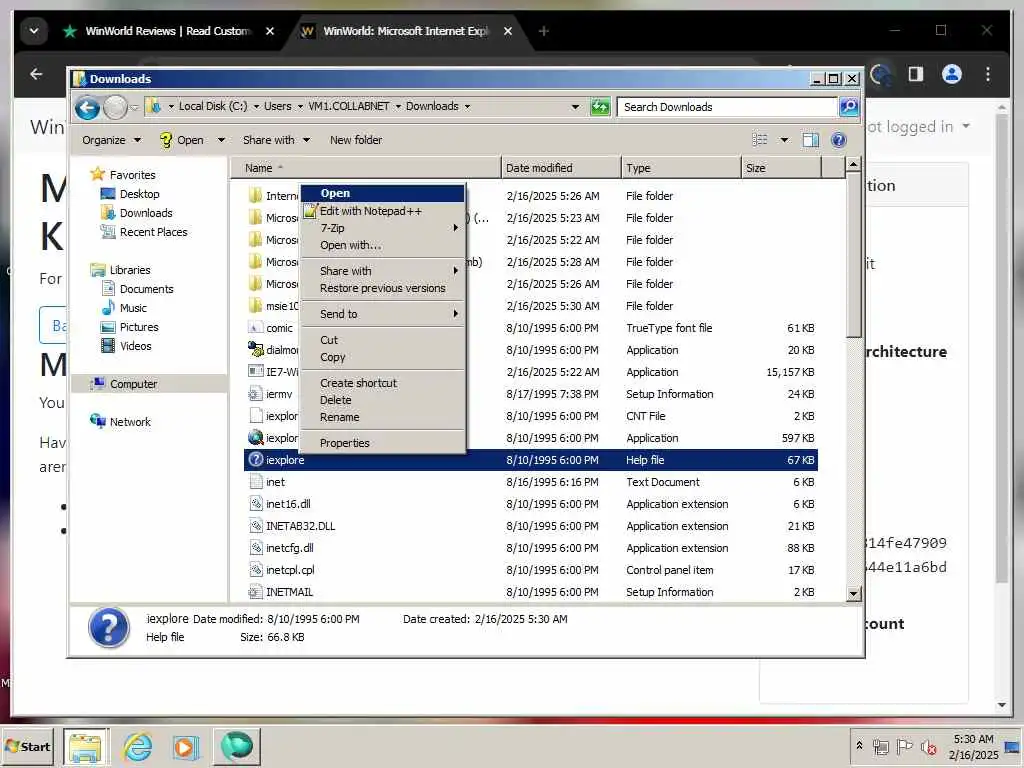1024x768 pixels.
Task: Click the Windows Explorer taskbar button
Action: (86, 746)
